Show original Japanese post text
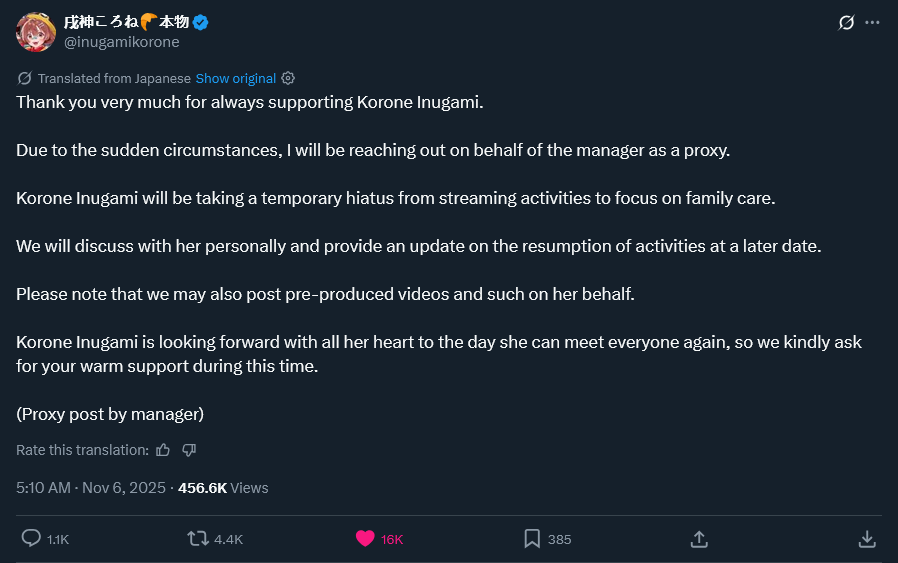Screen dimensions: 898x563 236,78
